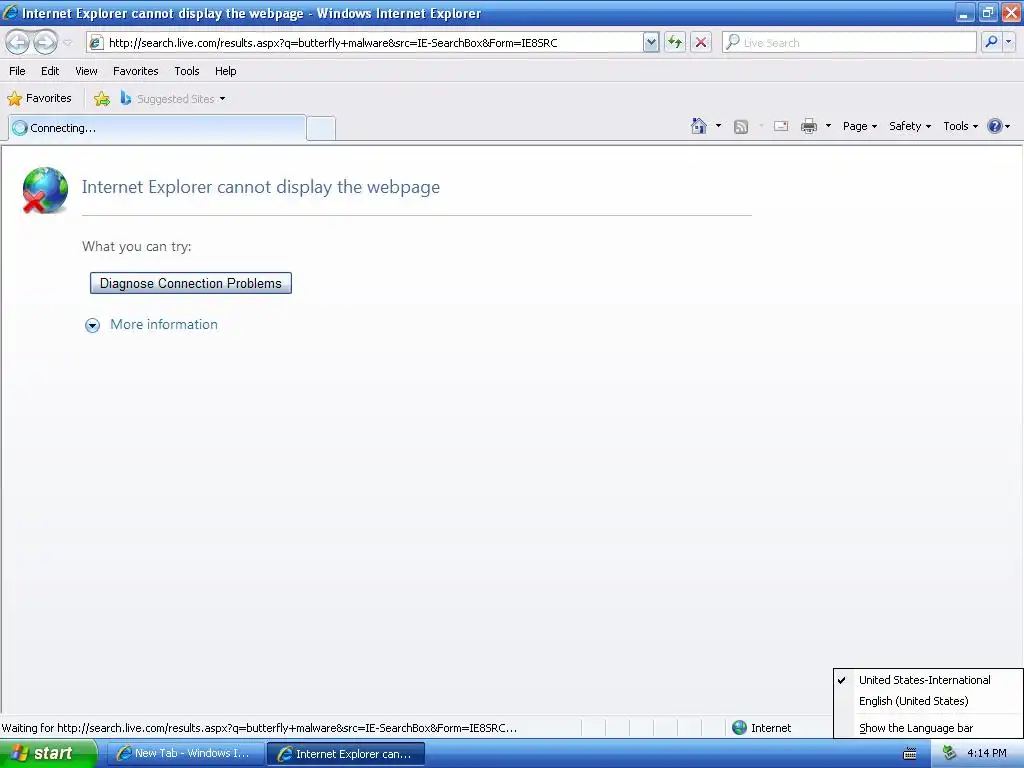Click the Print icon
Image resolution: width=1024 pixels, height=768 pixels.
808,126
